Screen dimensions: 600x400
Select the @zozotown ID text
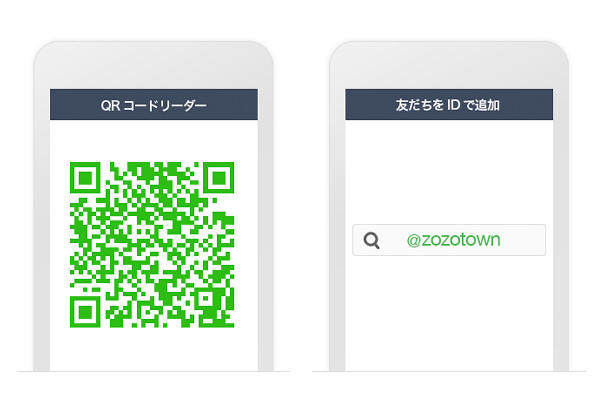point(453,240)
